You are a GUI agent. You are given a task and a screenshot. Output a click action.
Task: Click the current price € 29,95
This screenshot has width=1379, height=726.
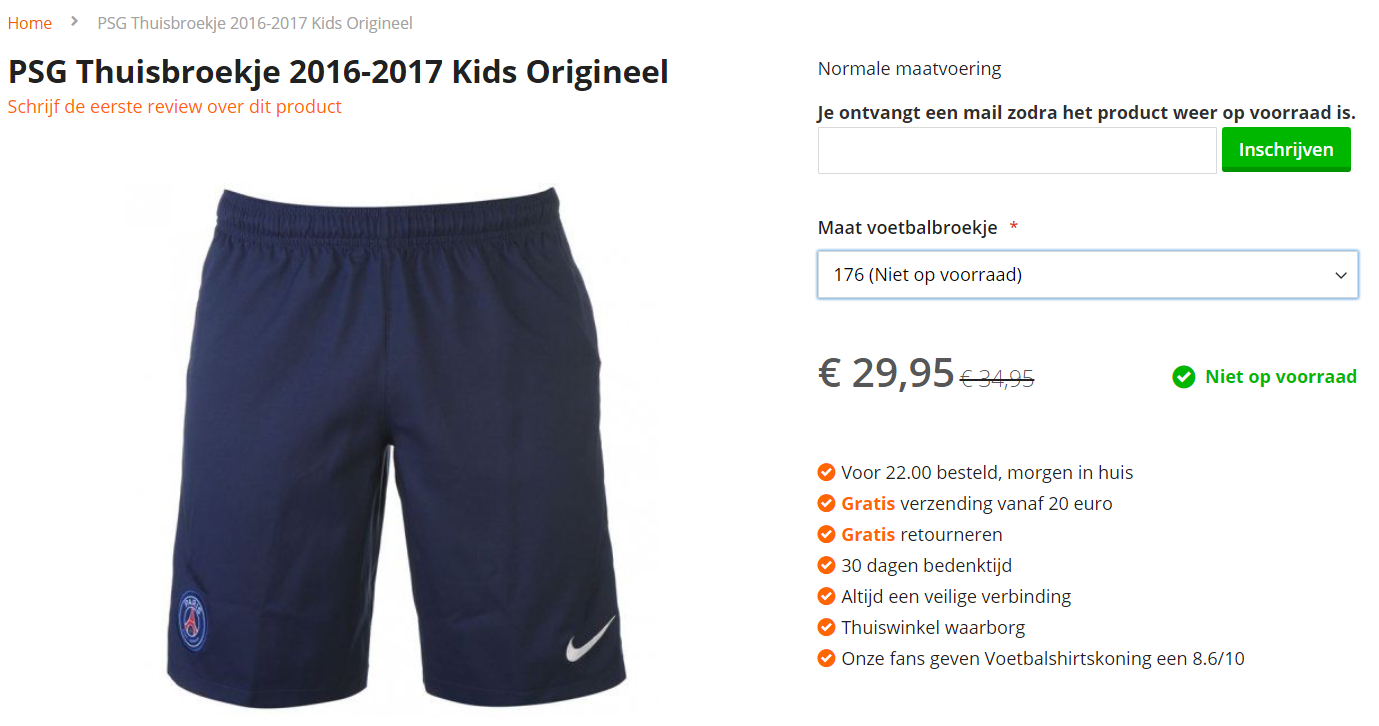(886, 373)
